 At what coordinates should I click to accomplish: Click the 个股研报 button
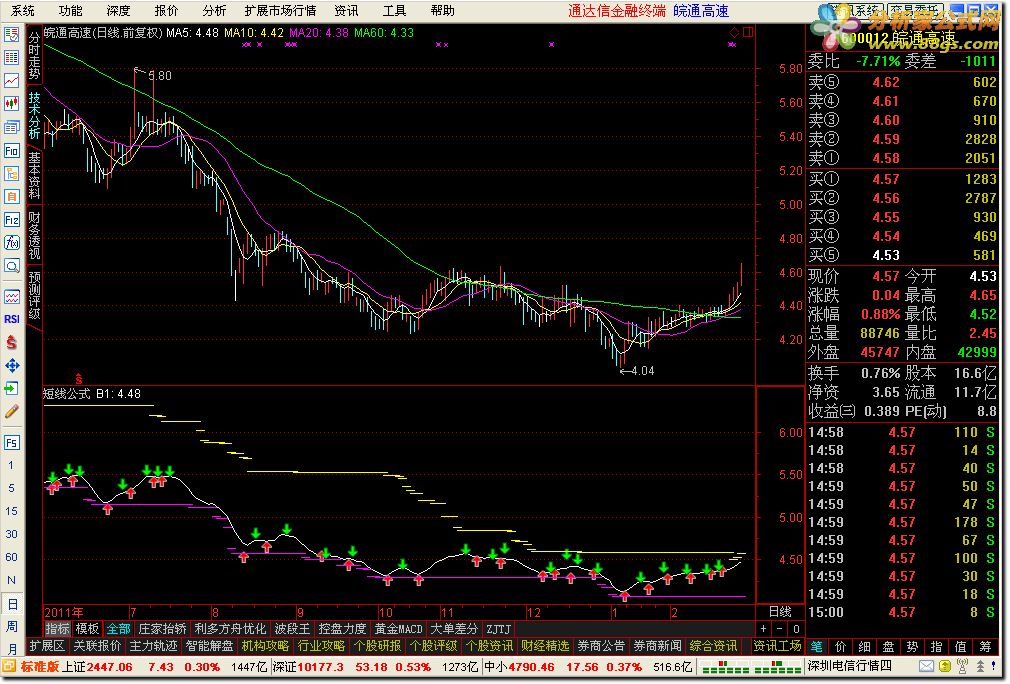(377, 646)
